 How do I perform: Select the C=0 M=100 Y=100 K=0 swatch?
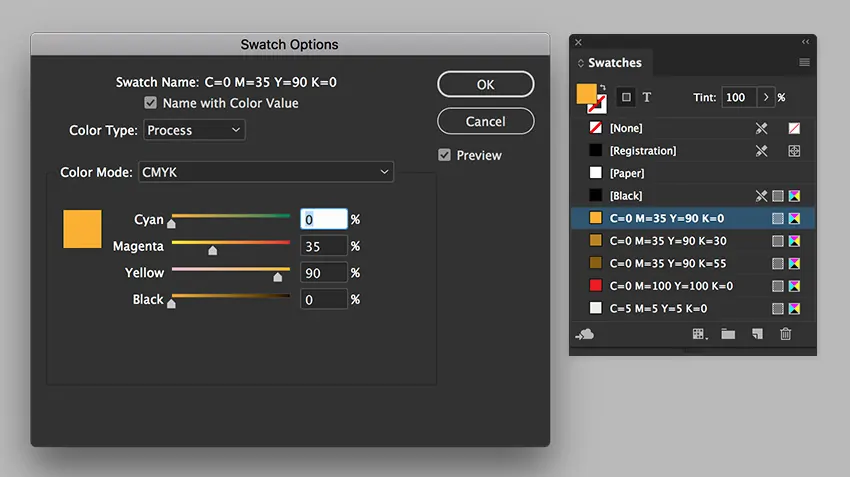pos(670,286)
